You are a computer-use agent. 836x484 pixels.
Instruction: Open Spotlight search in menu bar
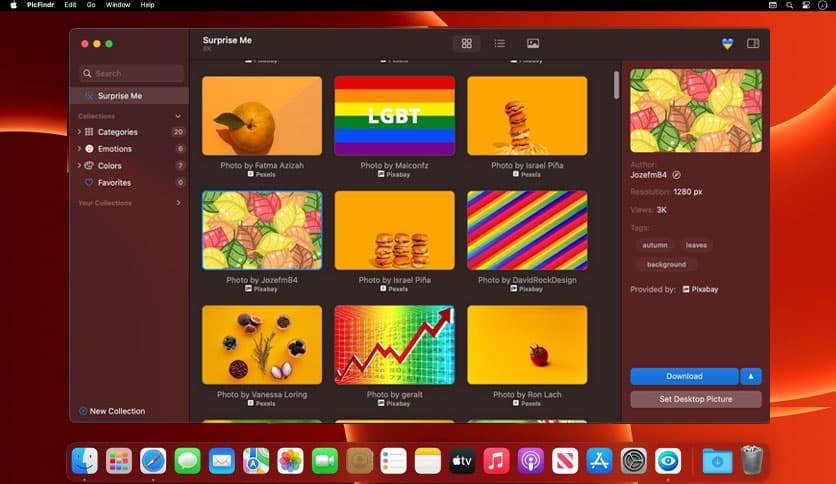(x=789, y=5)
